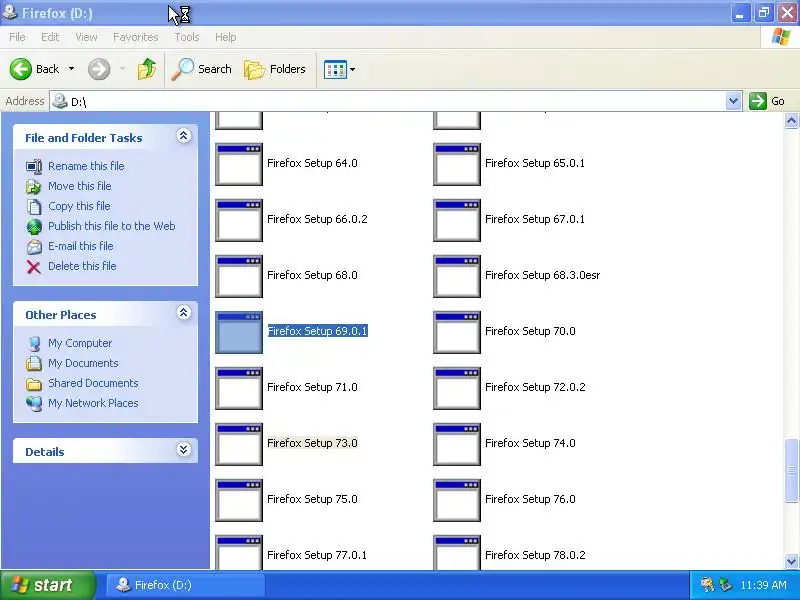The width and height of the screenshot is (800, 600).
Task: Click the second system tray icon
Action: tap(725, 585)
